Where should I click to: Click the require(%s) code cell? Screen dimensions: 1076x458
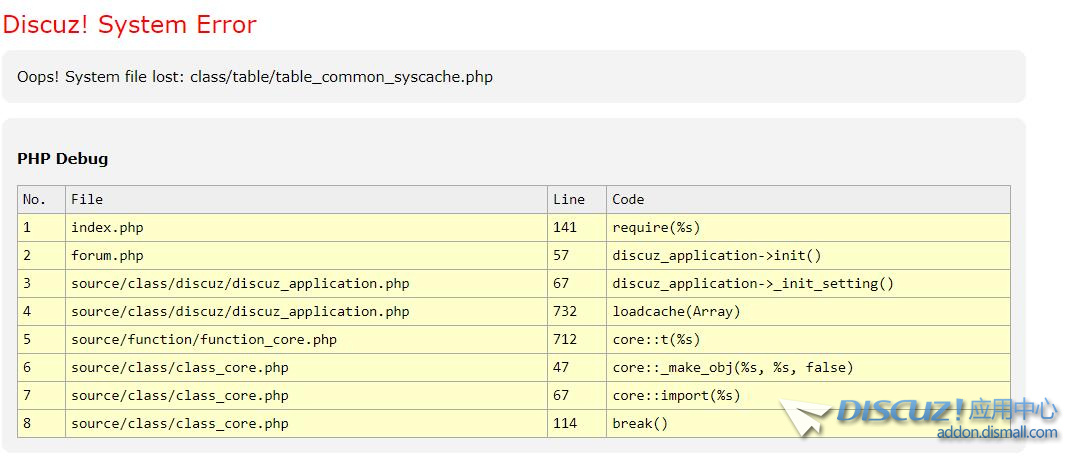tap(656, 228)
